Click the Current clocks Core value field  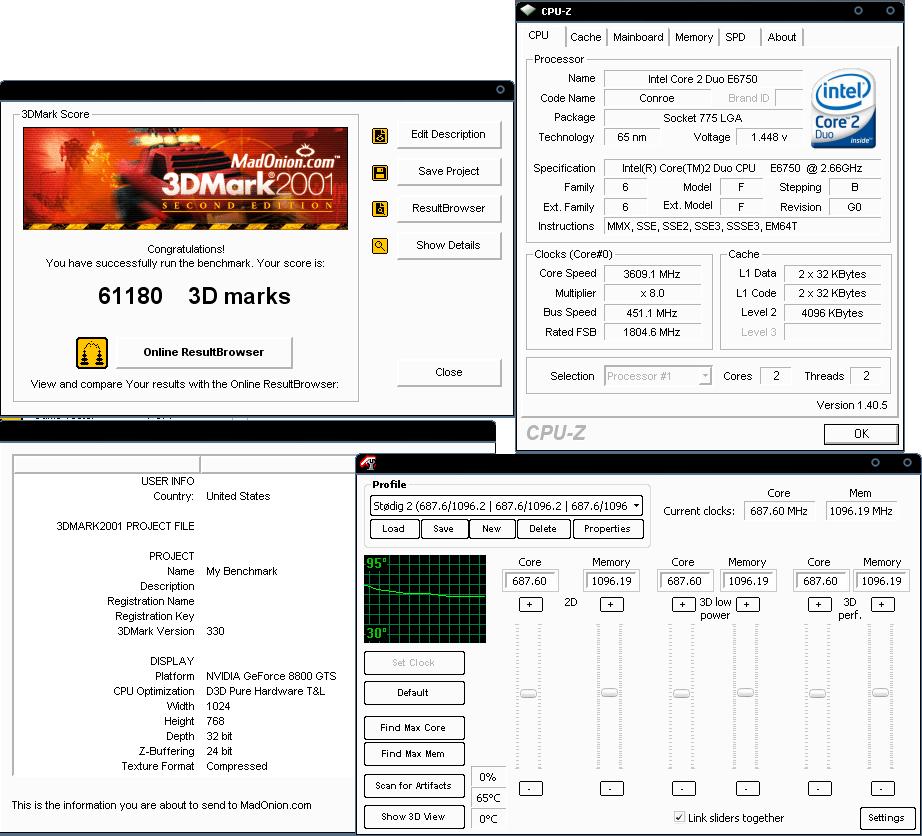pyautogui.click(x=779, y=511)
